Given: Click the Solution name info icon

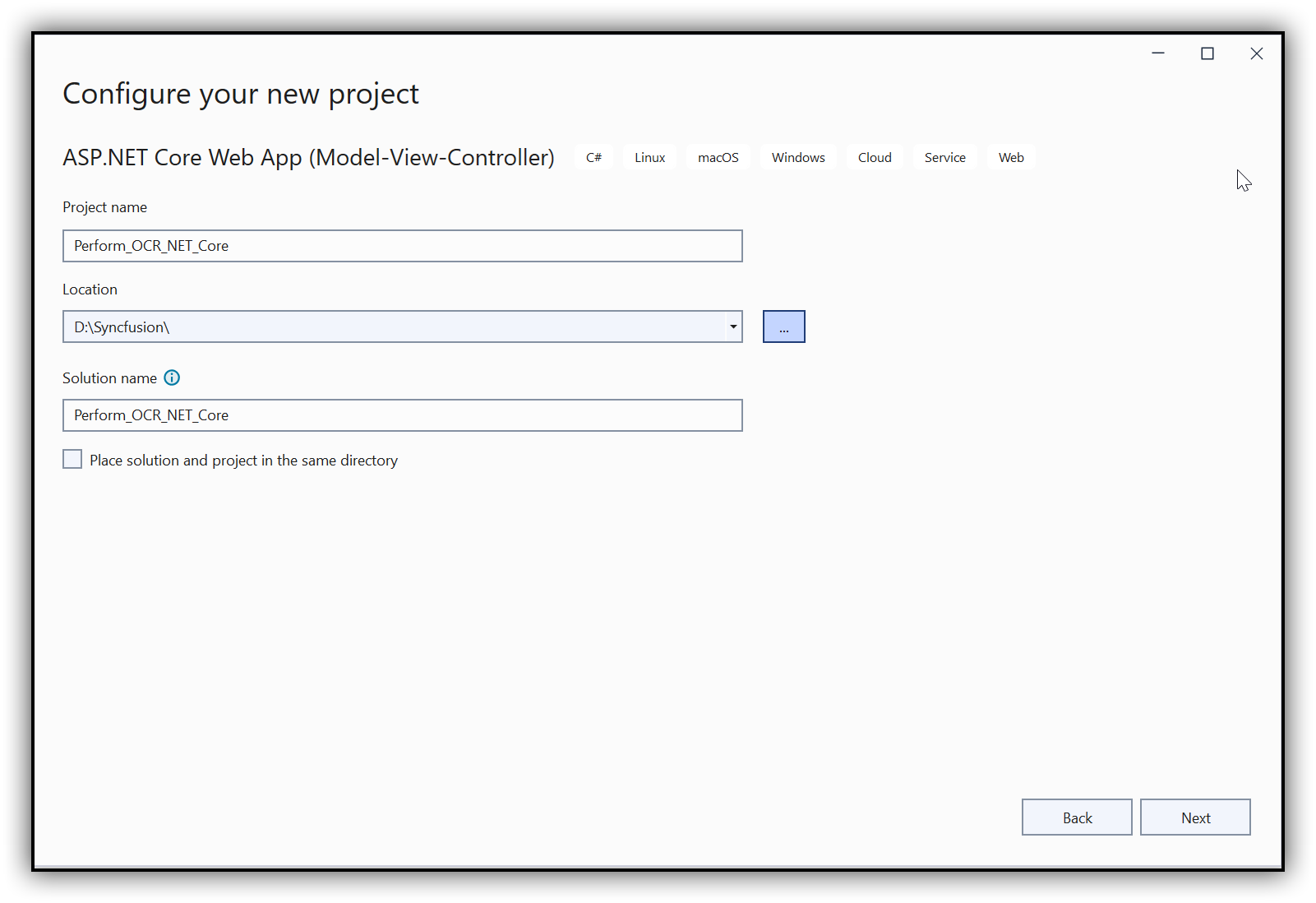Looking at the screenshot, I should [x=172, y=377].
